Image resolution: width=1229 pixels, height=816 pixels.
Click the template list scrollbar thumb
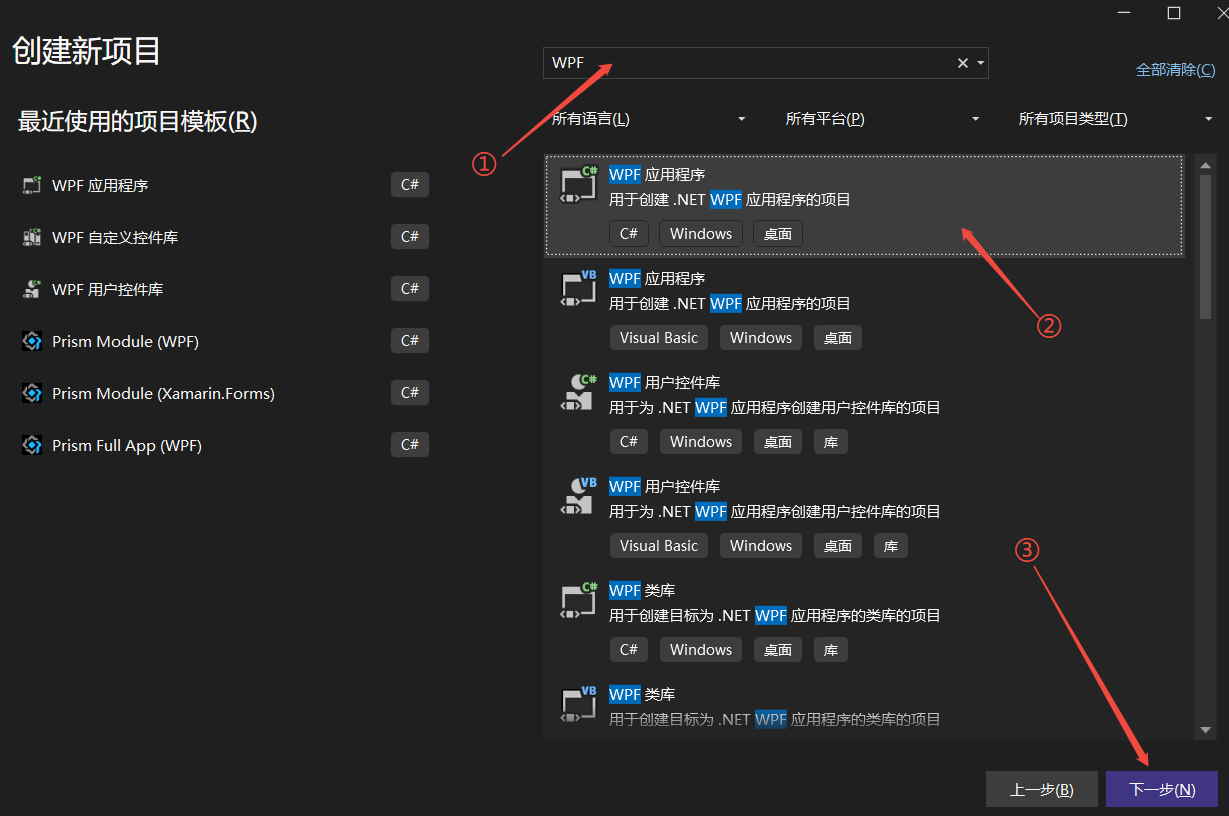tap(1206, 247)
